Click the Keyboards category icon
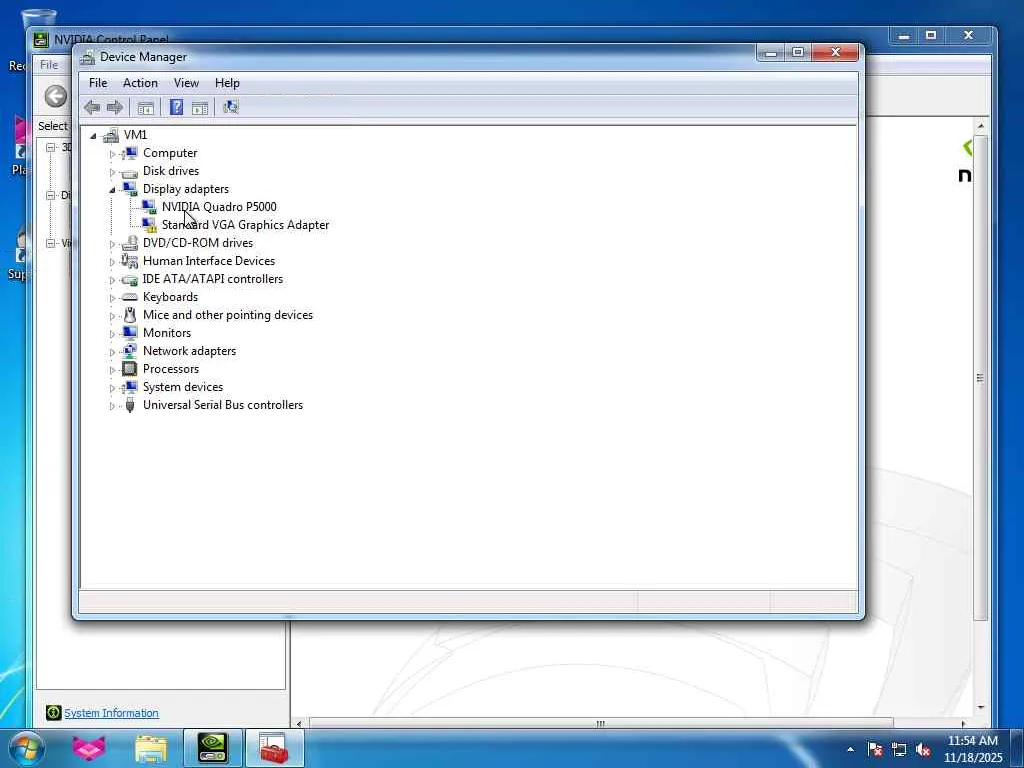 (x=130, y=297)
